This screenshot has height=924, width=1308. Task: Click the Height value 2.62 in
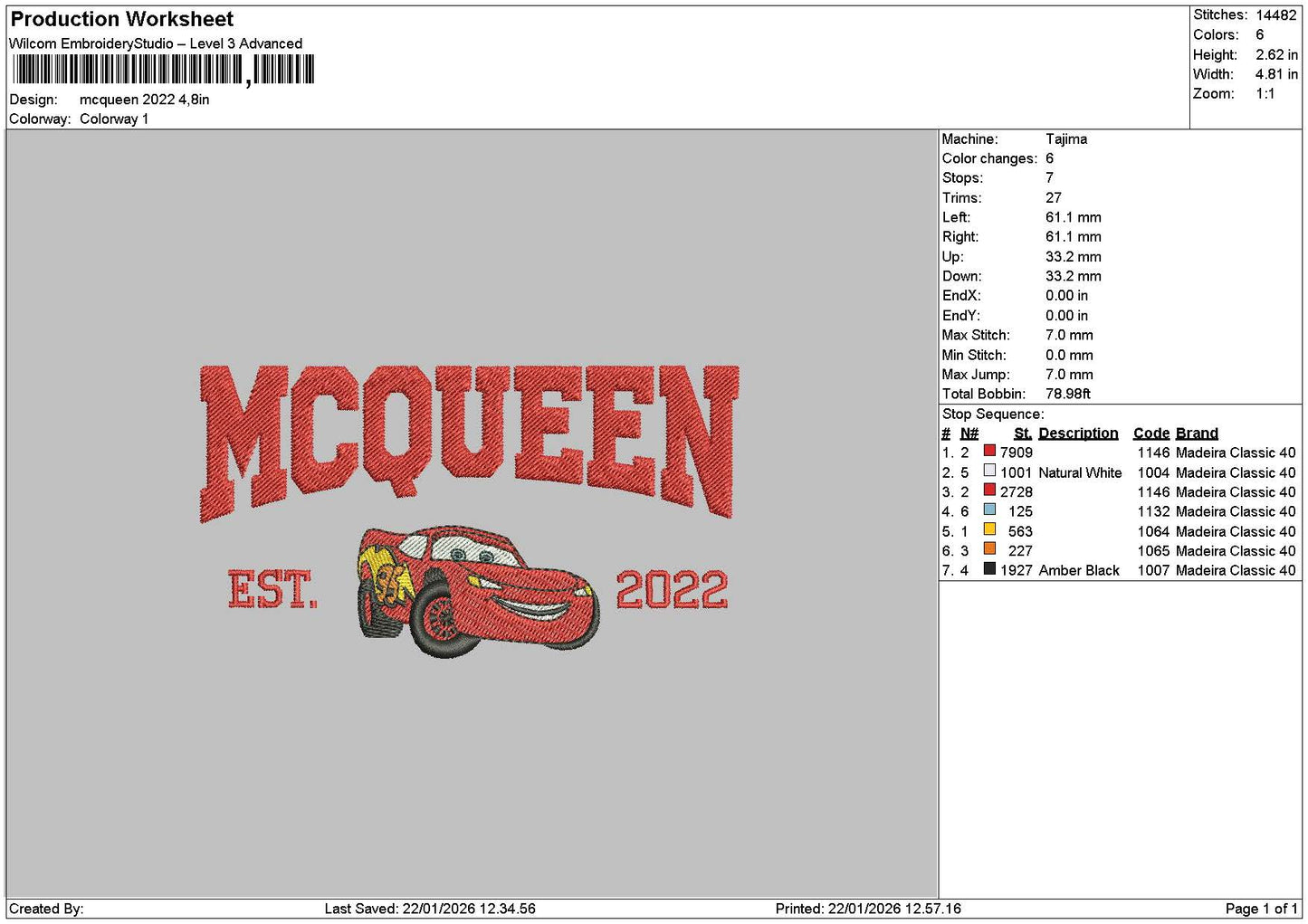[1276, 54]
